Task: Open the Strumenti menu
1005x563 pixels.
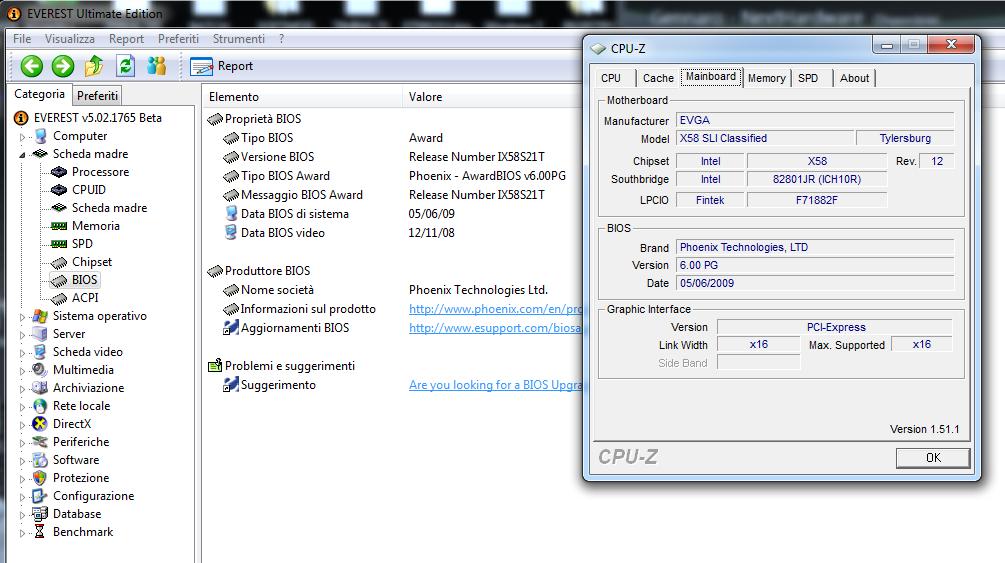Action: [238, 38]
